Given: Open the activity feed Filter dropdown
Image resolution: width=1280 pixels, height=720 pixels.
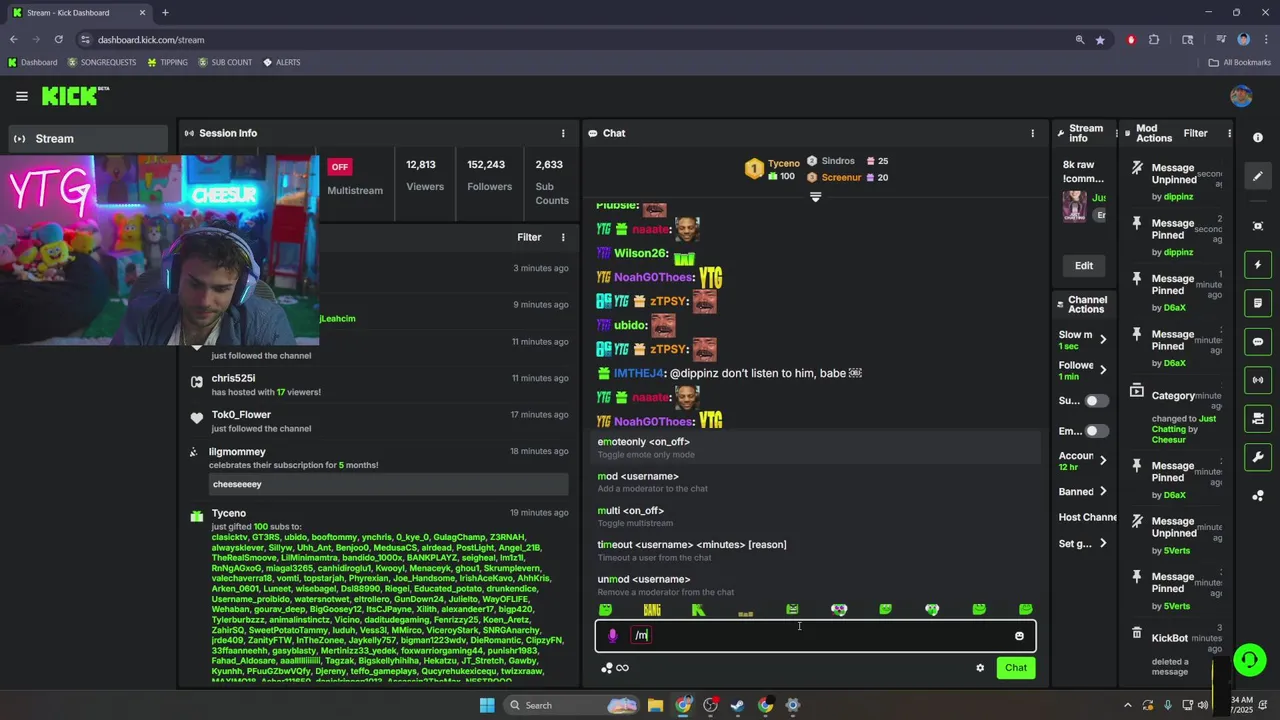Looking at the screenshot, I should click(529, 237).
